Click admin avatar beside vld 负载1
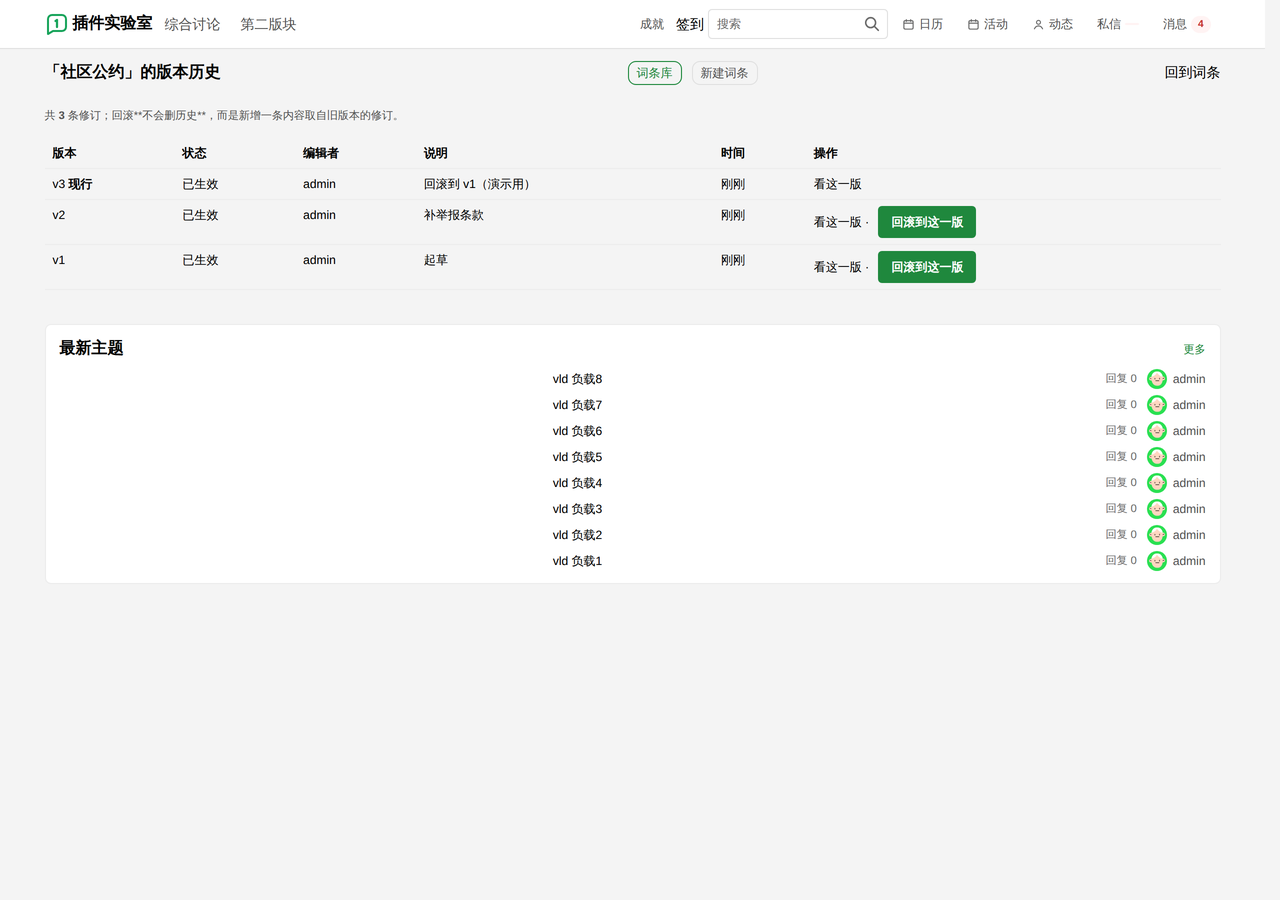The image size is (1280, 900). tap(1157, 561)
